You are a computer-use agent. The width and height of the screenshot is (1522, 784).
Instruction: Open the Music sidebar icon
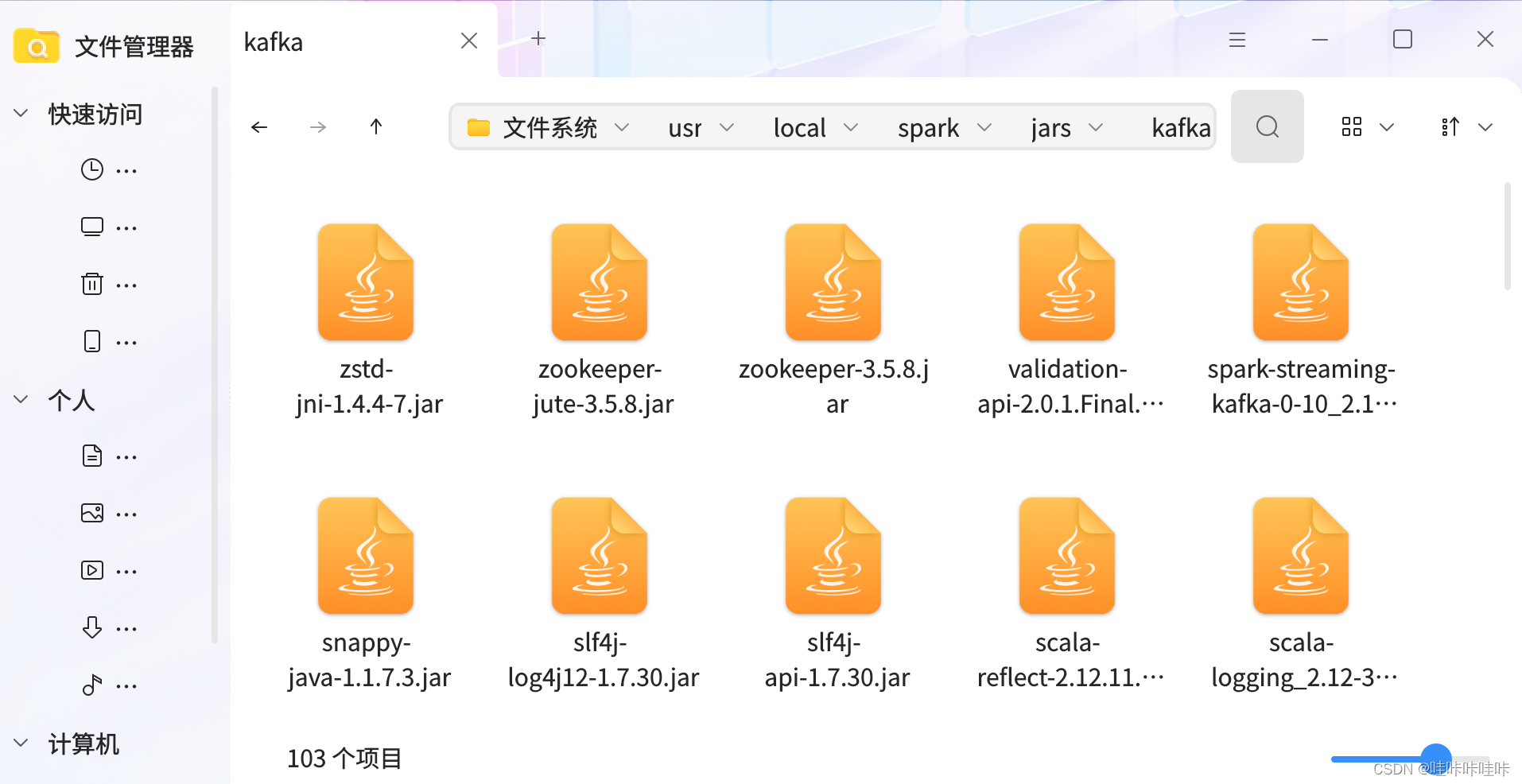click(x=92, y=685)
